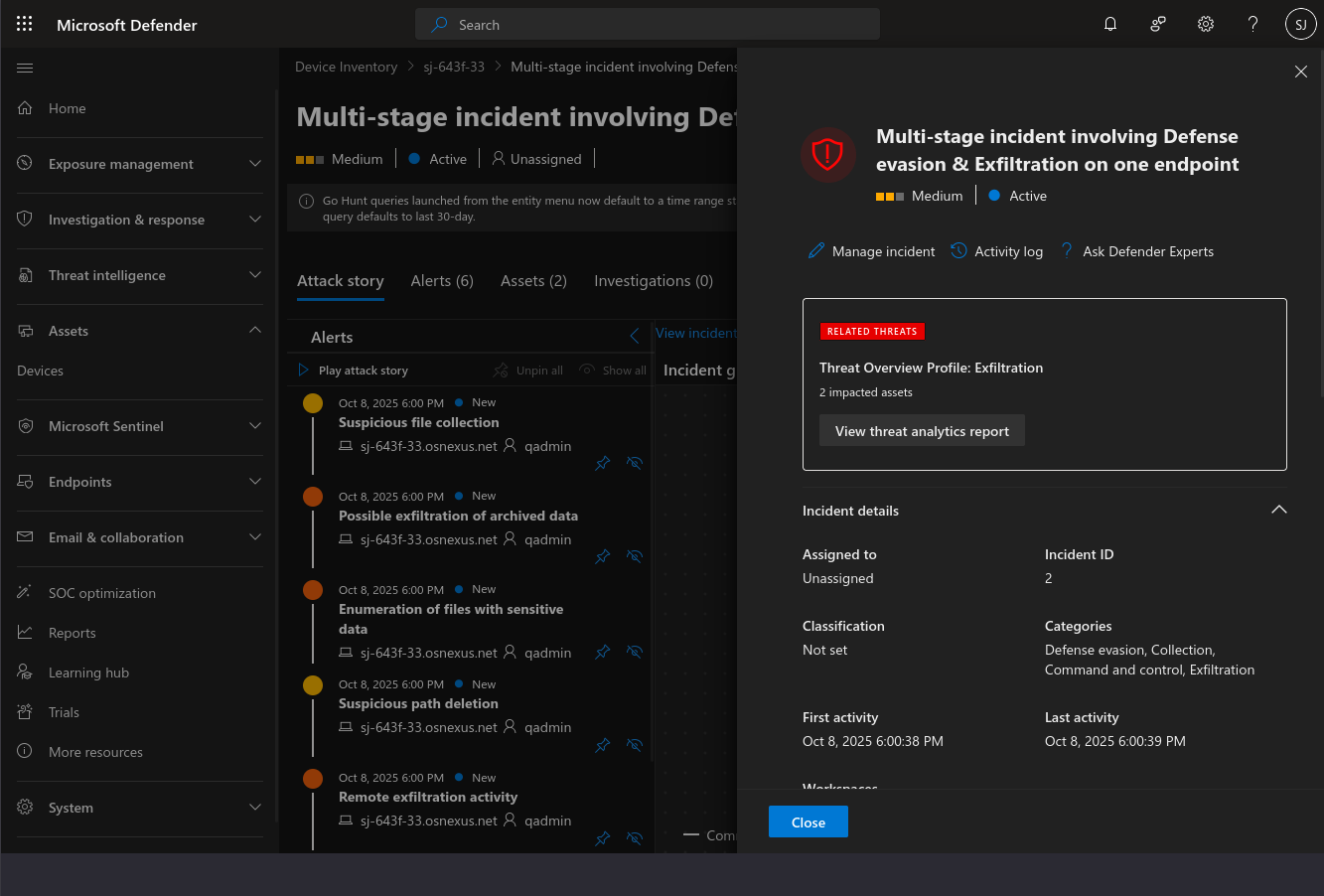Click the Manage incident pencil icon

(x=816, y=251)
